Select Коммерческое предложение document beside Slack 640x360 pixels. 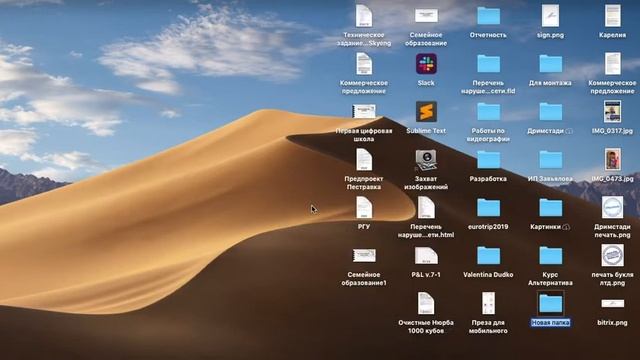tap(364, 64)
